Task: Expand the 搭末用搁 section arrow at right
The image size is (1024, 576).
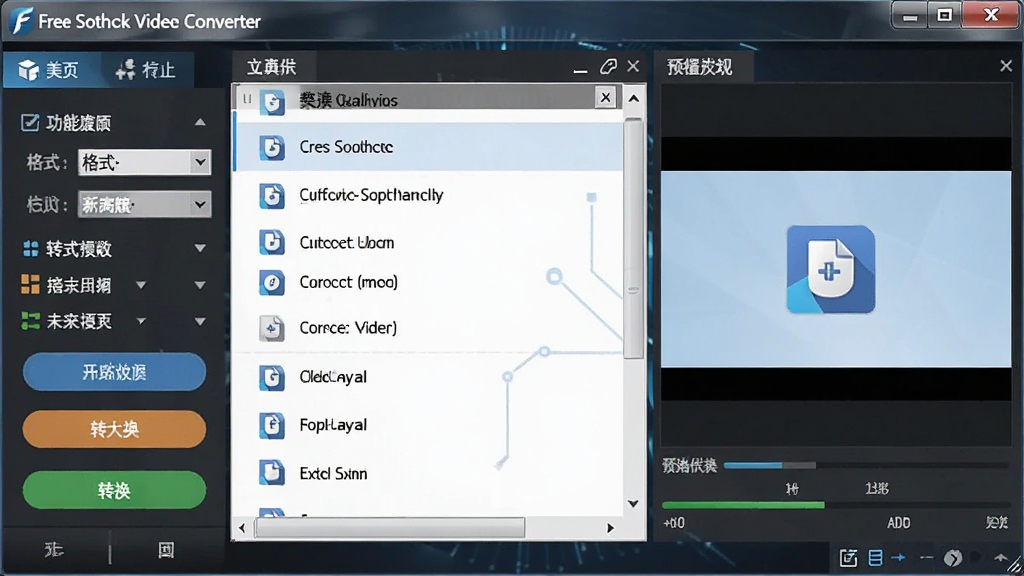Action: (200, 285)
